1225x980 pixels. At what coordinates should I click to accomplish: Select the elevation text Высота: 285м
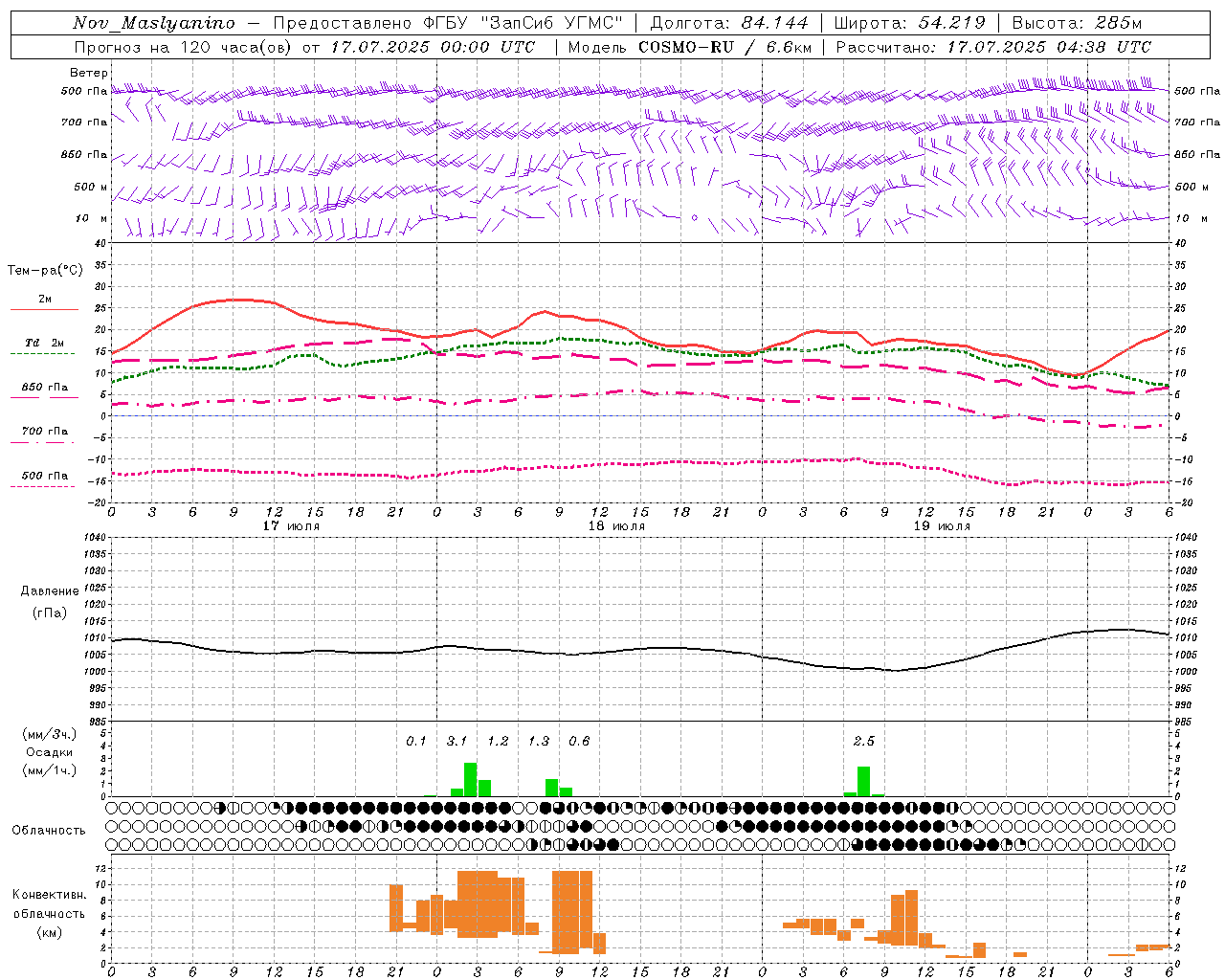click(x=1077, y=23)
